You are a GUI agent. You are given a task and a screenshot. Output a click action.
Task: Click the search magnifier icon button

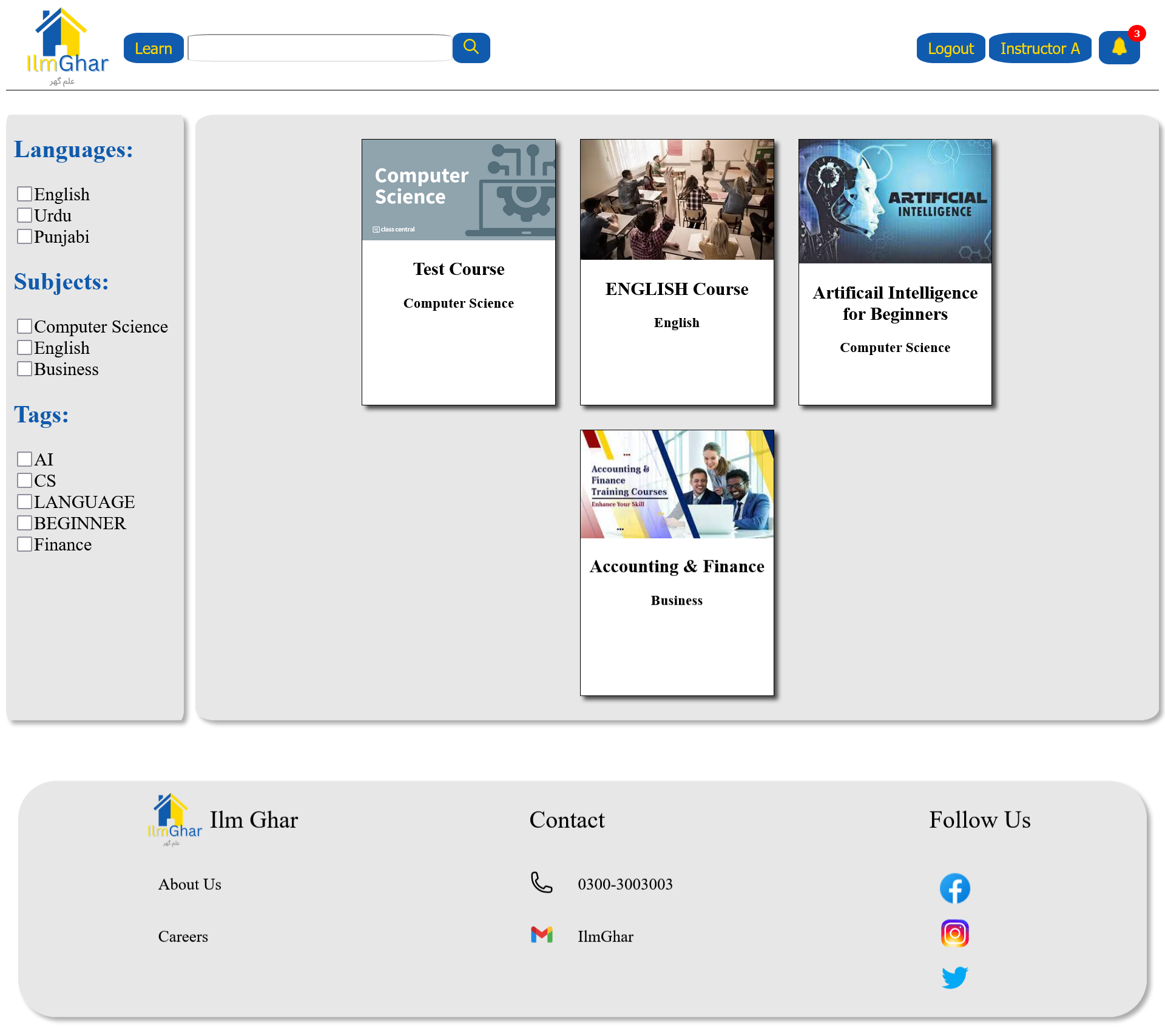[471, 47]
